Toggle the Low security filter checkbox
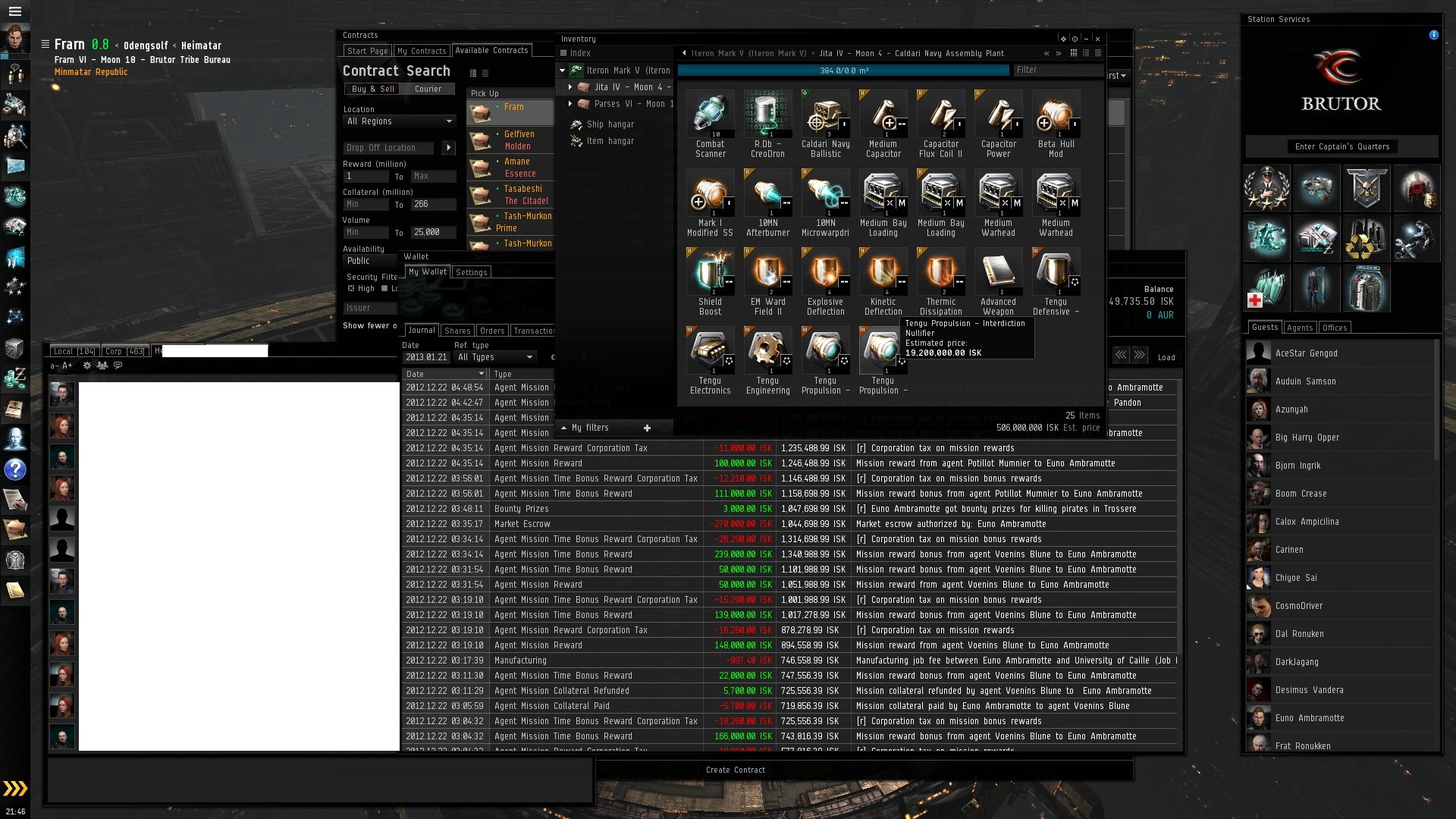 (384, 289)
